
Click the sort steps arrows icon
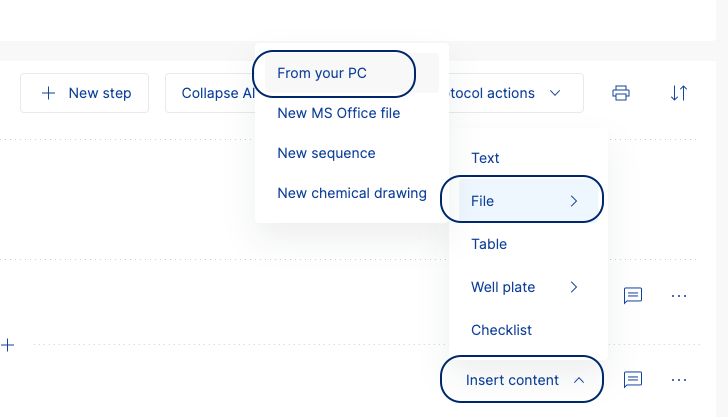[679, 93]
